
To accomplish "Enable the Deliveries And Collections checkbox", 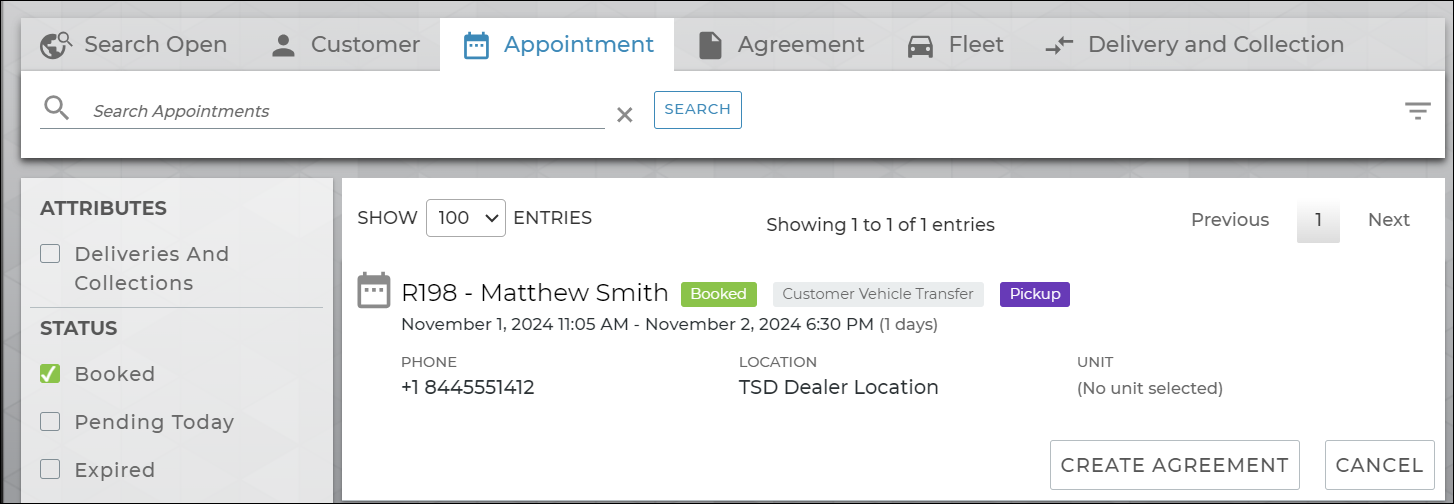I will coord(50,254).
